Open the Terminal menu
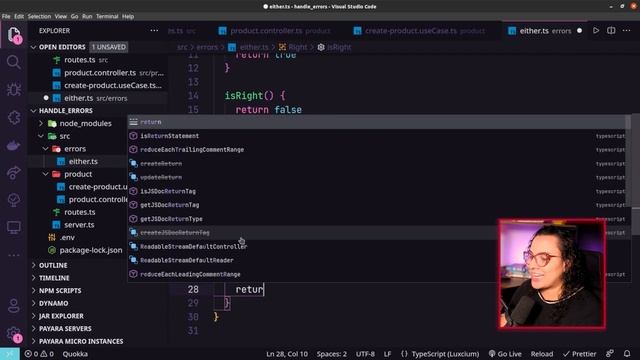Viewport: 640px width, 360px height. pyautogui.click(x=107, y=16)
